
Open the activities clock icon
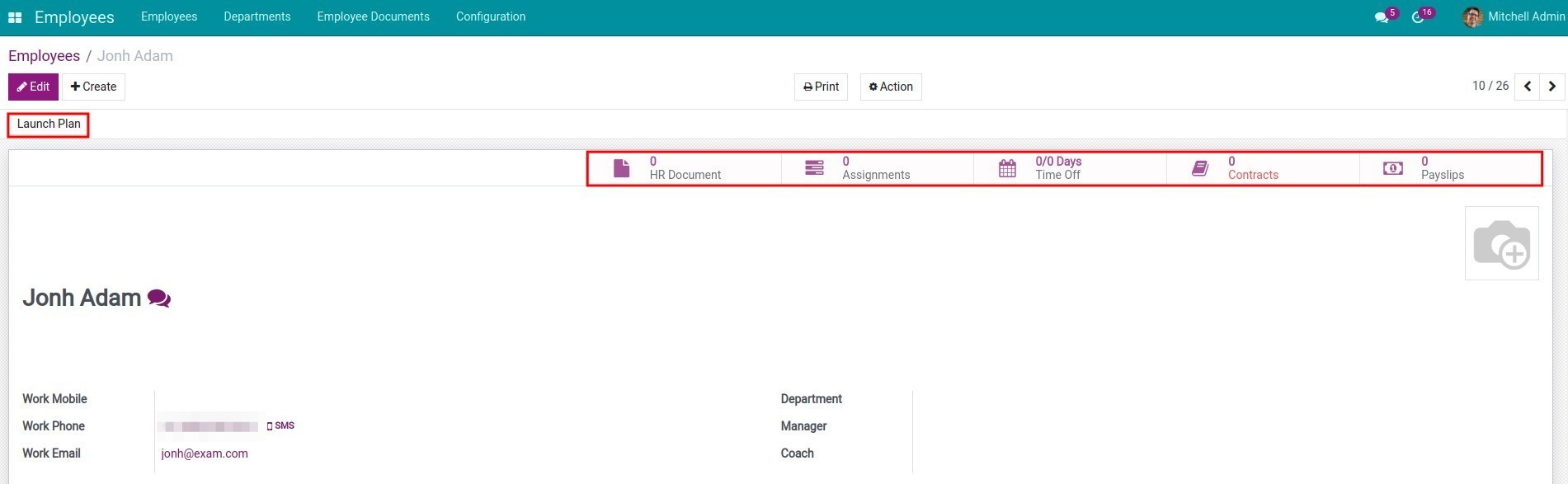pos(1418,17)
